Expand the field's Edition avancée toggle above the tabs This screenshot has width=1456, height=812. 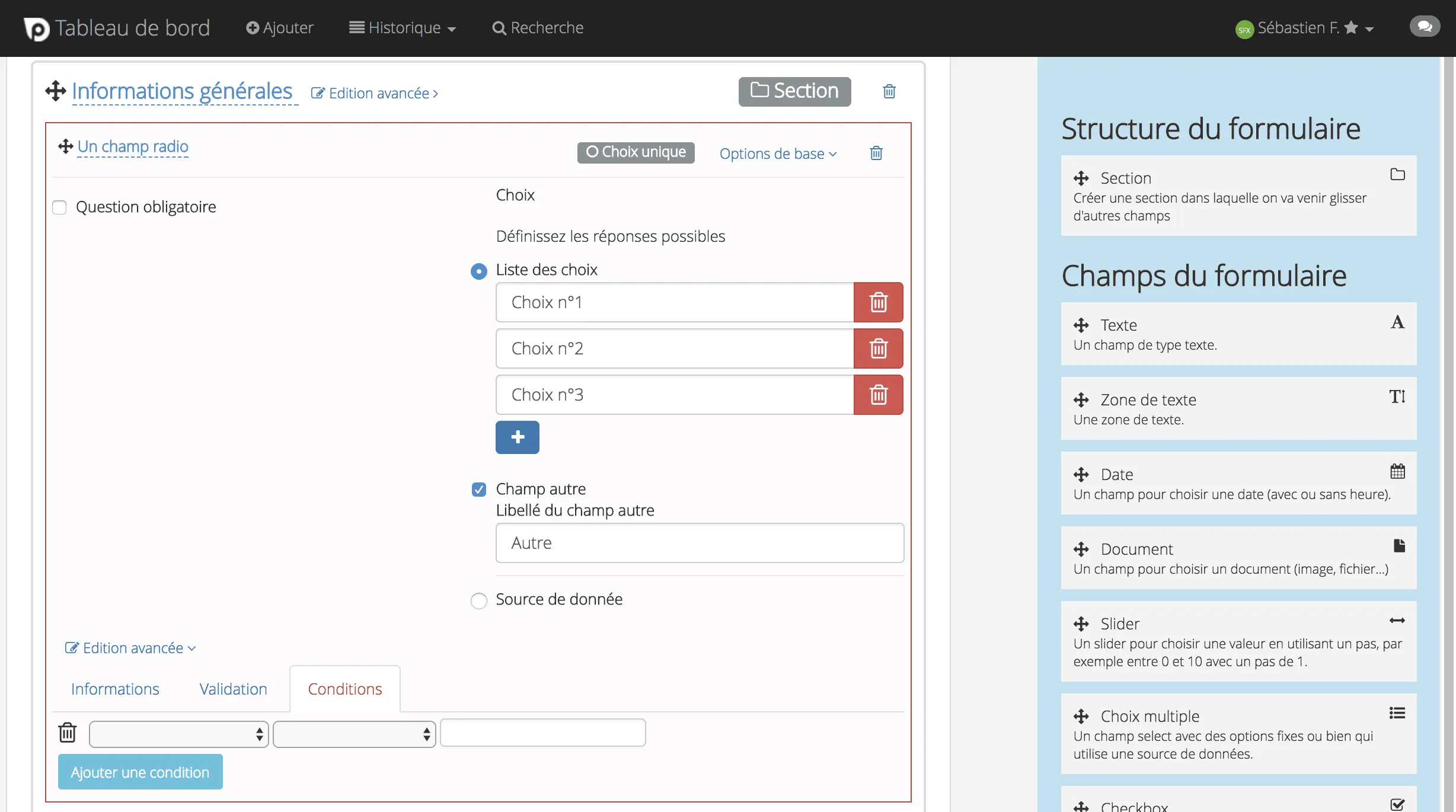tap(130, 648)
